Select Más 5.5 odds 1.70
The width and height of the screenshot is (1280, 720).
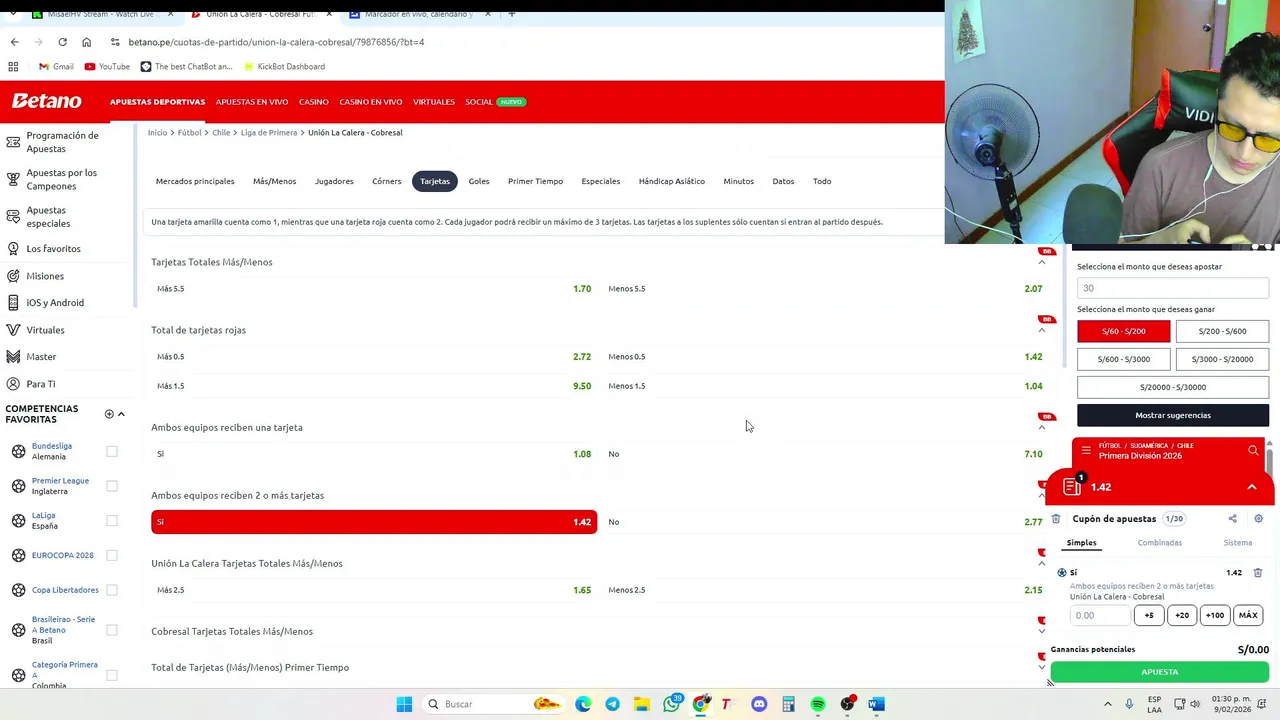click(x=374, y=288)
